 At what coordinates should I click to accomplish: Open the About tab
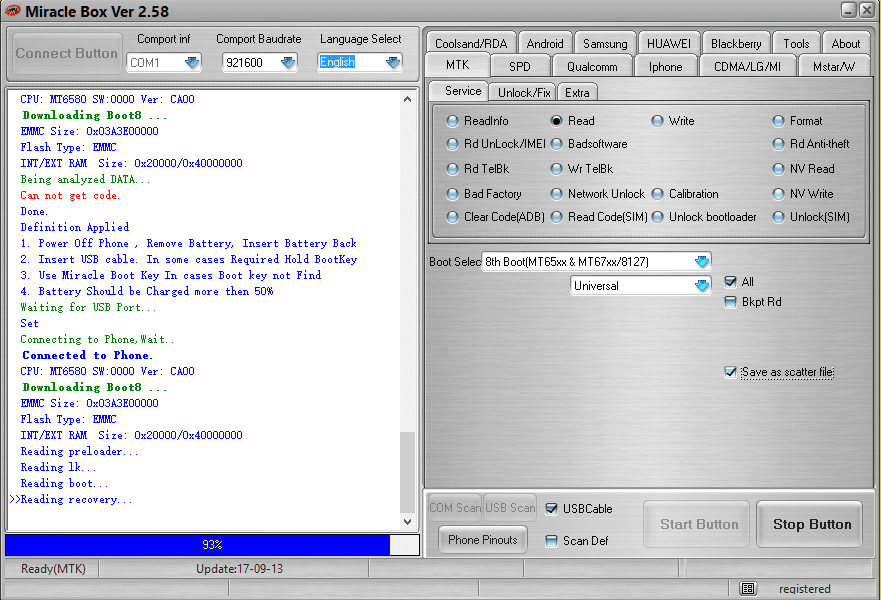click(x=846, y=43)
